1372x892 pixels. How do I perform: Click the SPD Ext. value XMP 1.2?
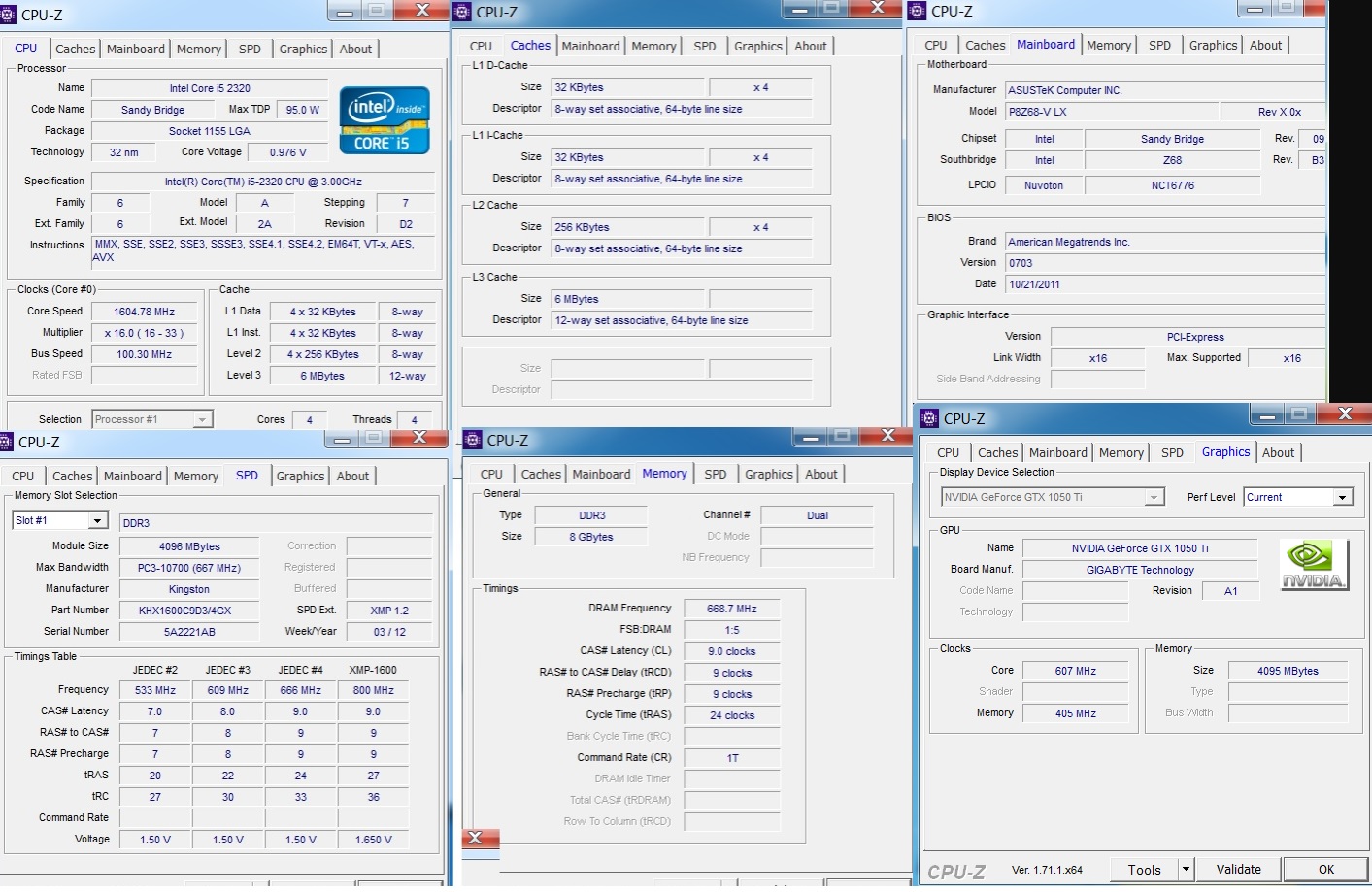389,611
